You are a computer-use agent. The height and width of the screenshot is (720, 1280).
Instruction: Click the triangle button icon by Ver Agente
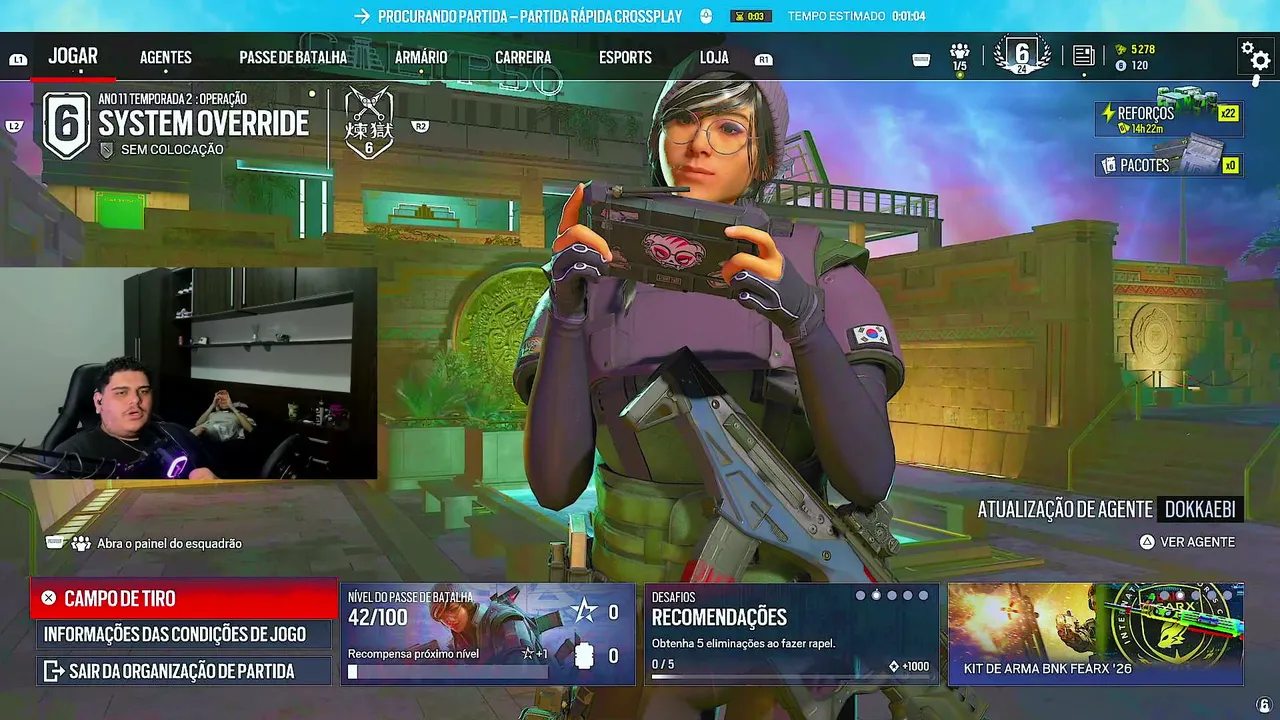1147,542
